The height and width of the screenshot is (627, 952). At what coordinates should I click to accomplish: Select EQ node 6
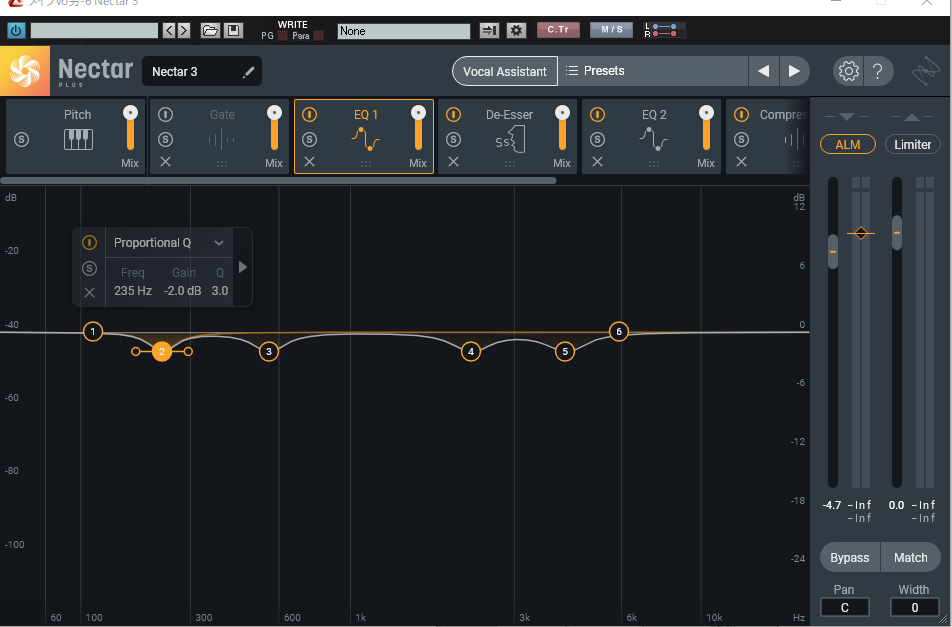619,331
